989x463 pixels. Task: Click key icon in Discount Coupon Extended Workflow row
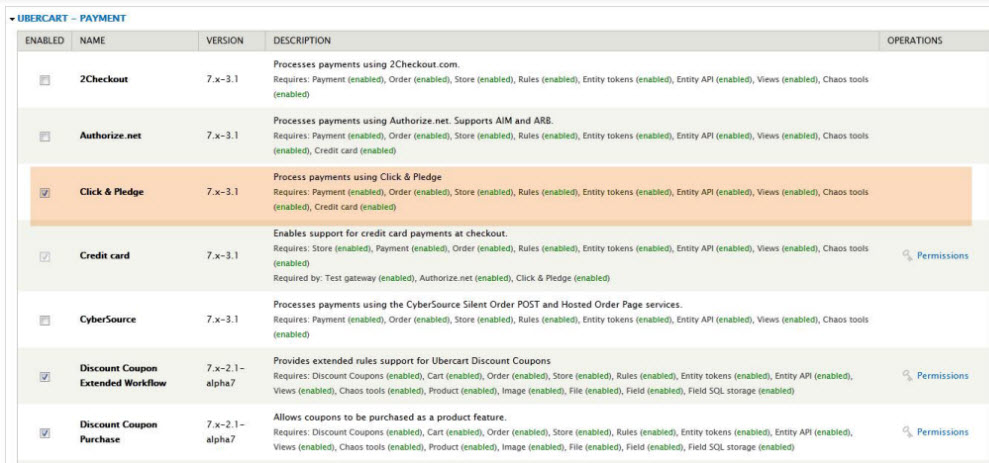click(908, 375)
